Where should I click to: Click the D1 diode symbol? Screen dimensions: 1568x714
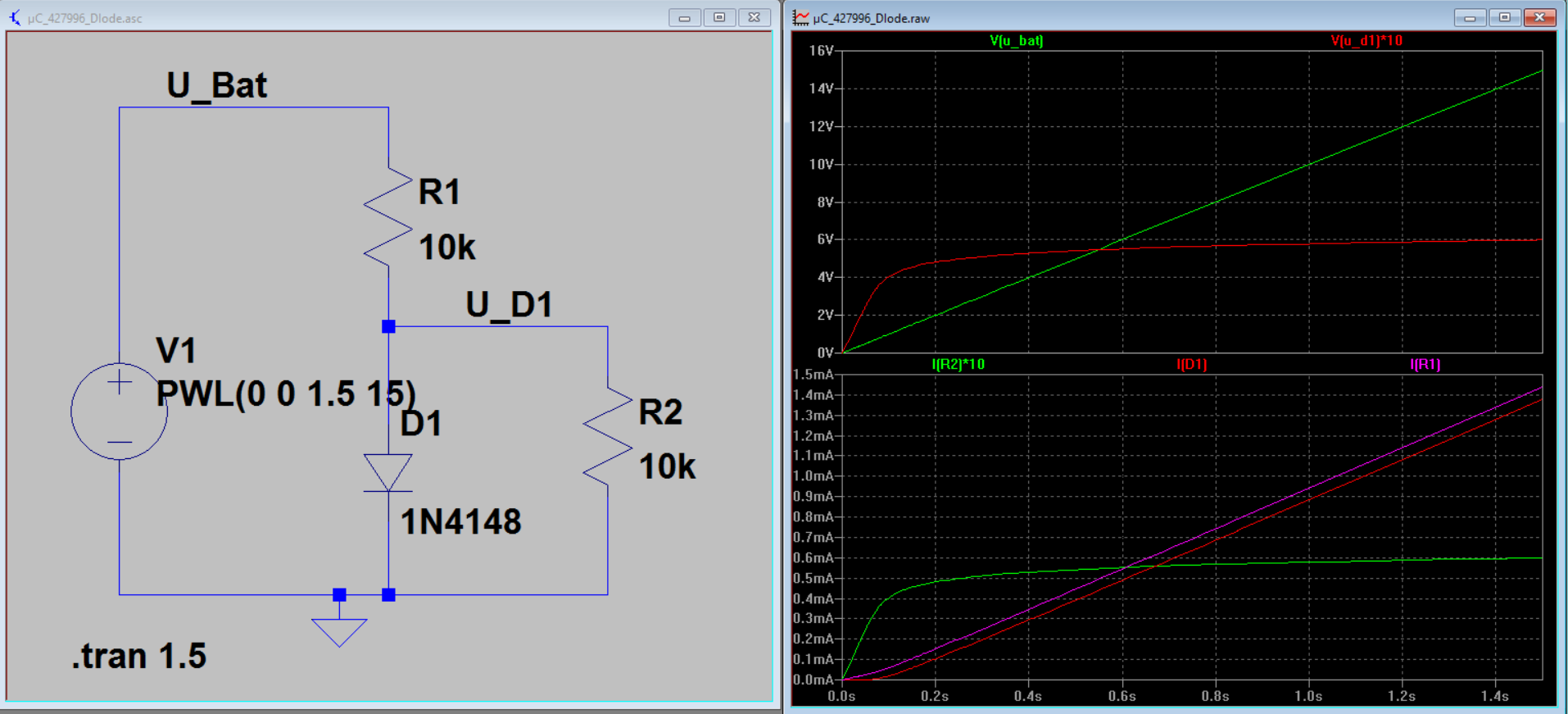pyautogui.click(x=388, y=473)
